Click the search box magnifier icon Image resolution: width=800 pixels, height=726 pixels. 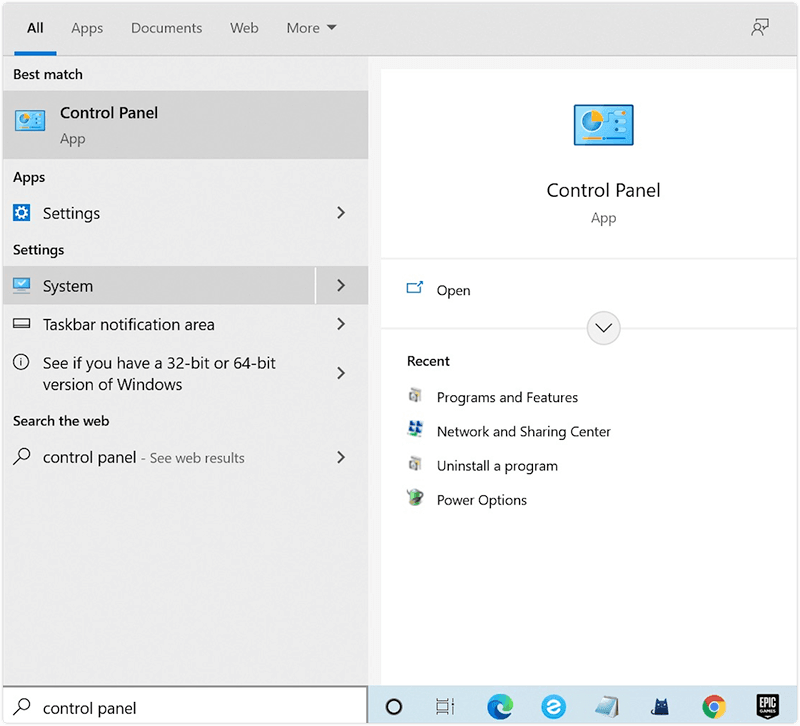pyautogui.click(x=21, y=707)
